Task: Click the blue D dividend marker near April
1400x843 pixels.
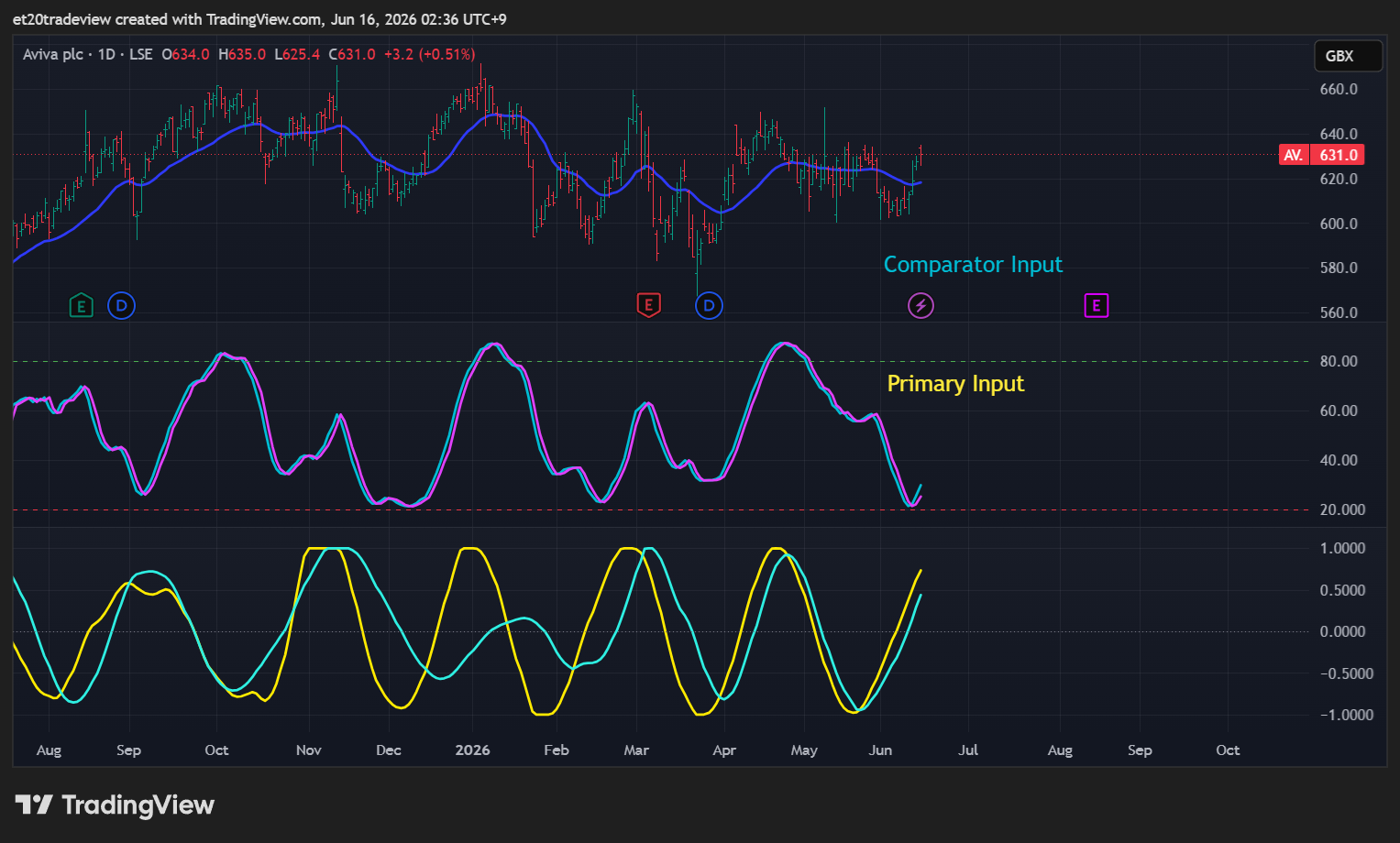Action: pos(709,306)
